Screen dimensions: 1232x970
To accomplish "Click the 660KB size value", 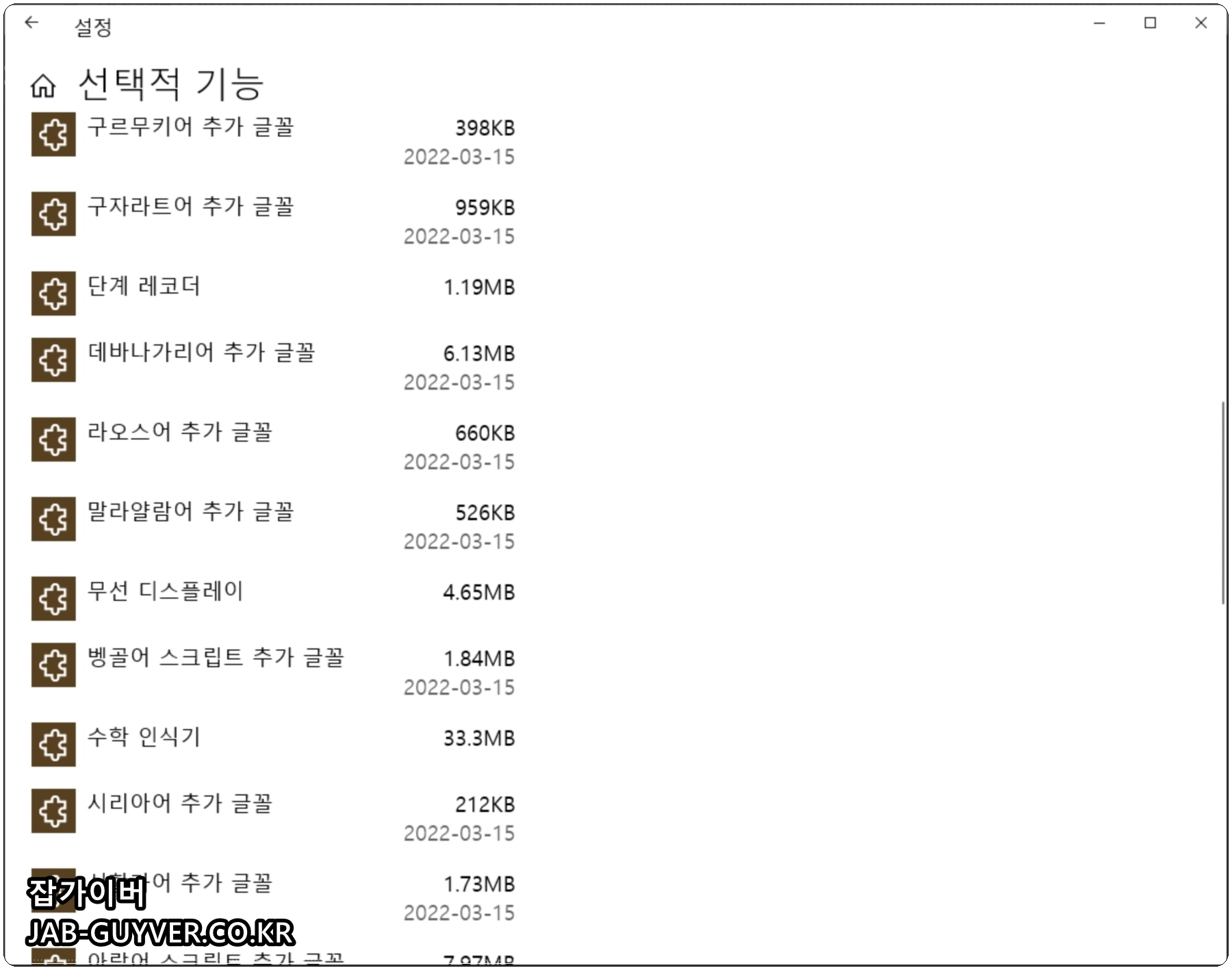I will click(485, 433).
